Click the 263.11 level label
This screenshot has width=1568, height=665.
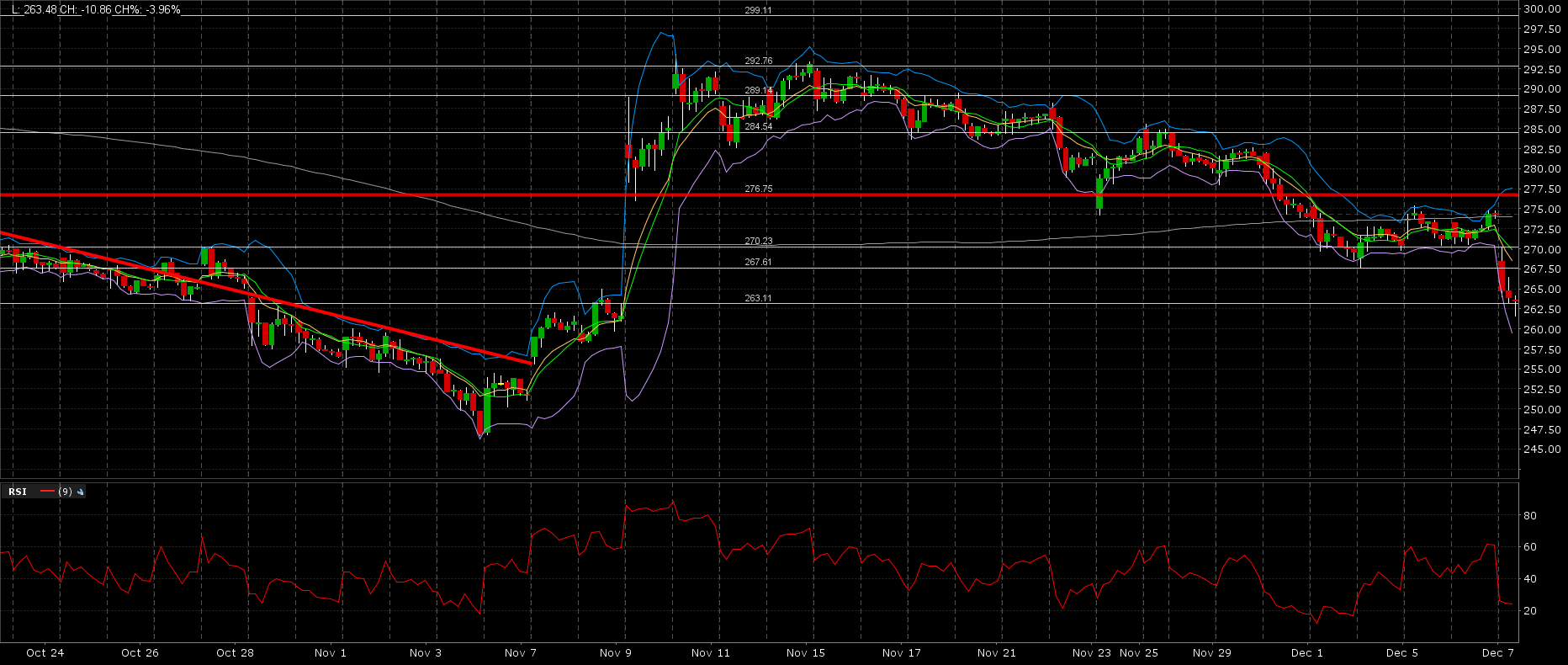[x=758, y=299]
